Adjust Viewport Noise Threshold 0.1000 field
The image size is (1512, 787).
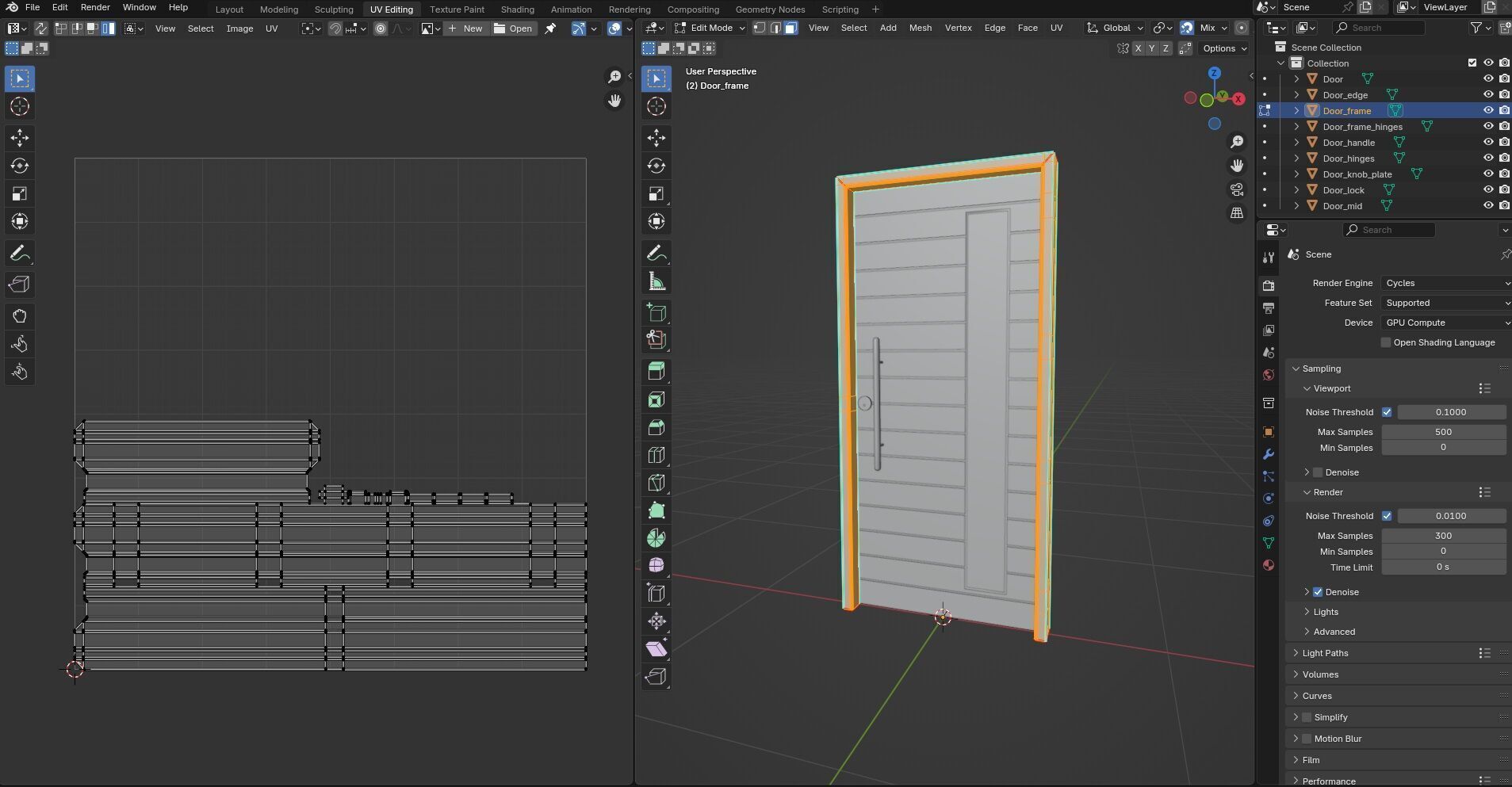pos(1451,412)
